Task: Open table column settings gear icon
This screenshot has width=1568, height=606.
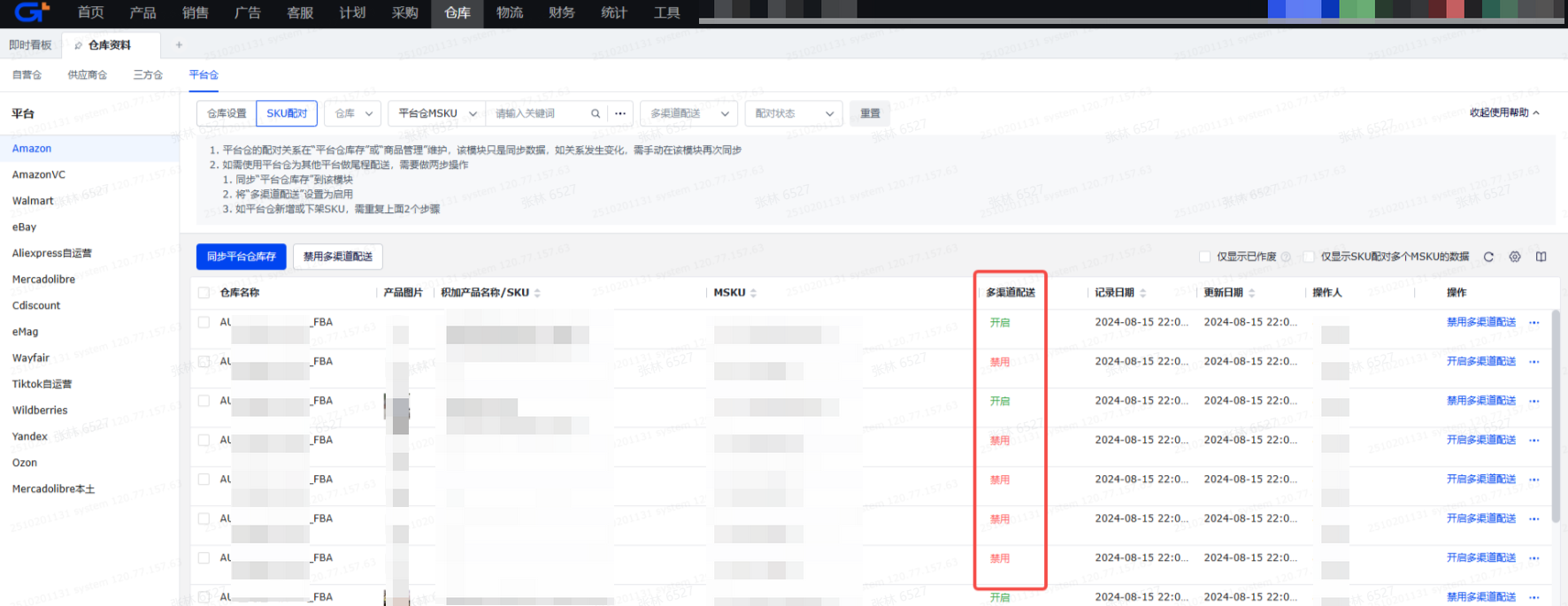Action: (1515, 257)
